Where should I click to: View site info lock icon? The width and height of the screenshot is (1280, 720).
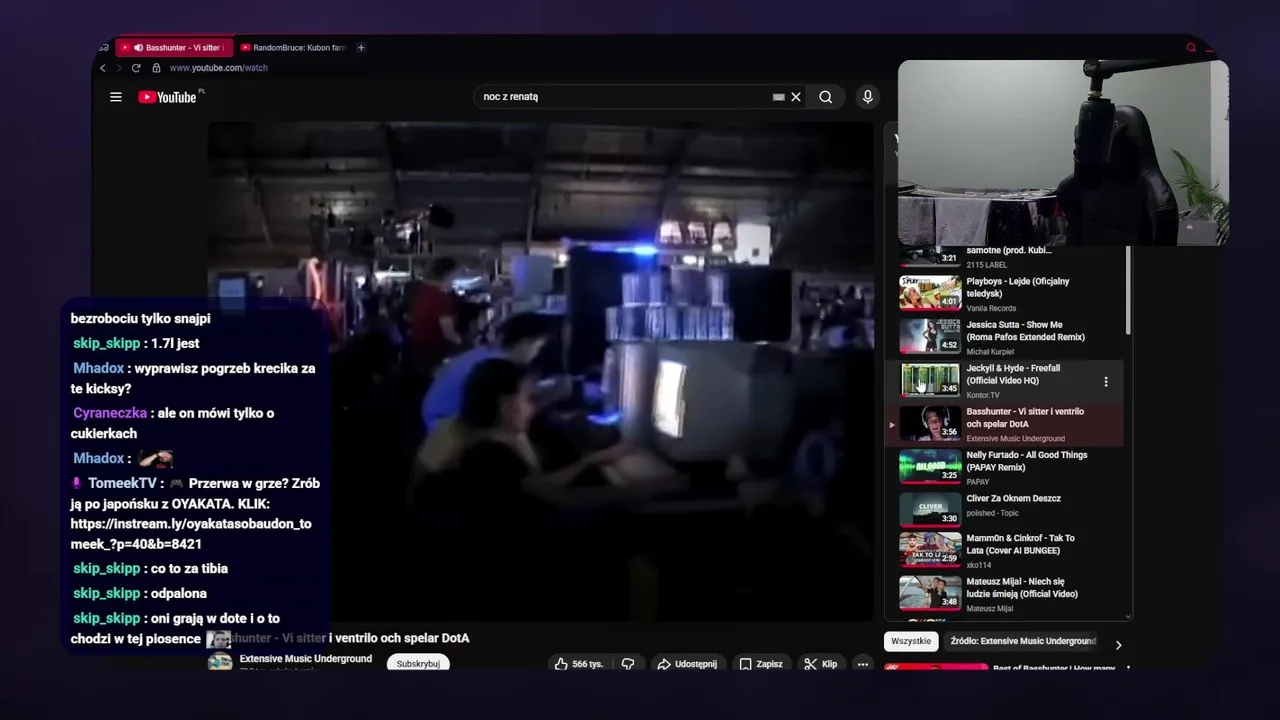point(156,68)
